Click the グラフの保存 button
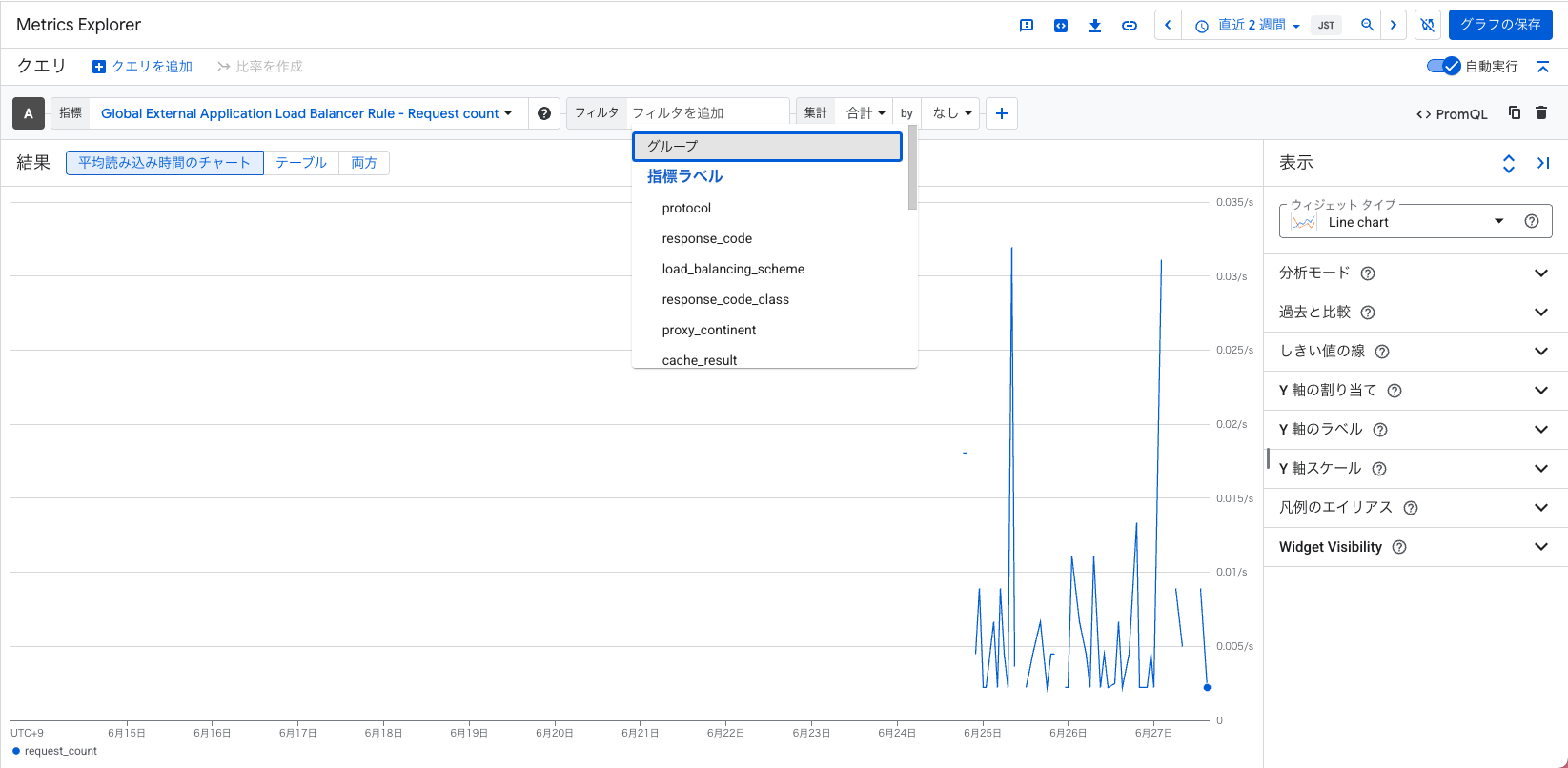 (x=1500, y=25)
